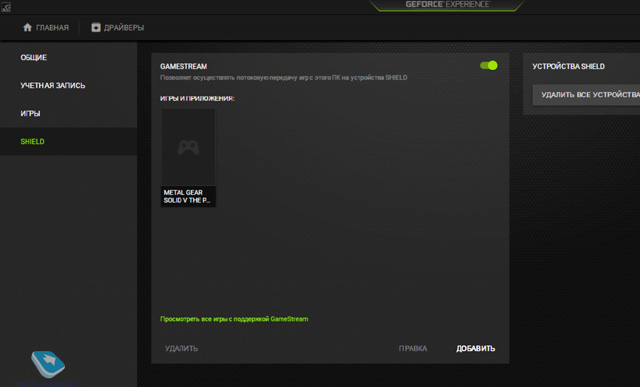Image resolution: width=640 pixels, height=387 pixels.
Task: Click Удалить все устройства button
Action: (x=587, y=95)
